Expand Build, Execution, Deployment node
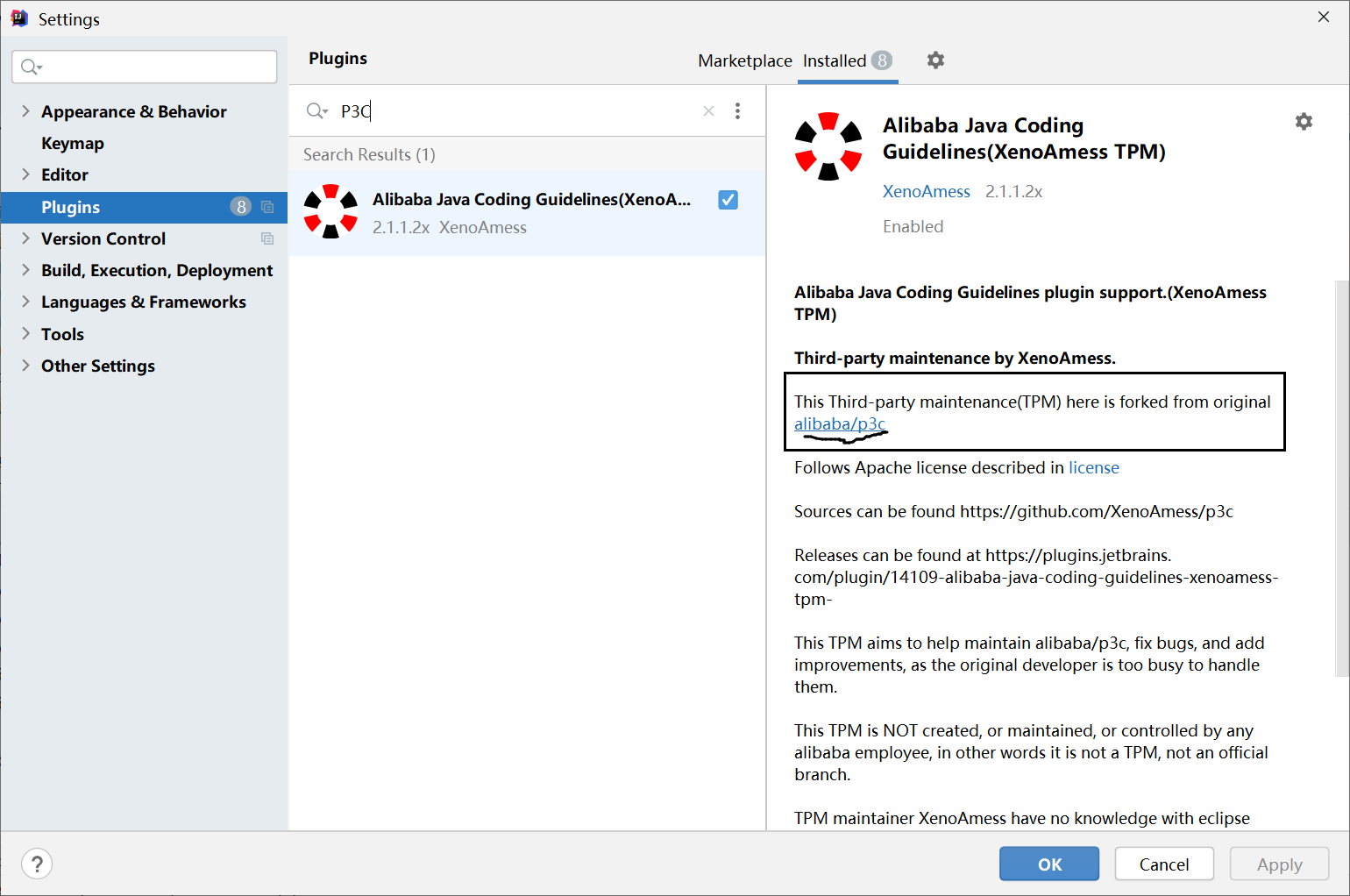 click(25, 270)
